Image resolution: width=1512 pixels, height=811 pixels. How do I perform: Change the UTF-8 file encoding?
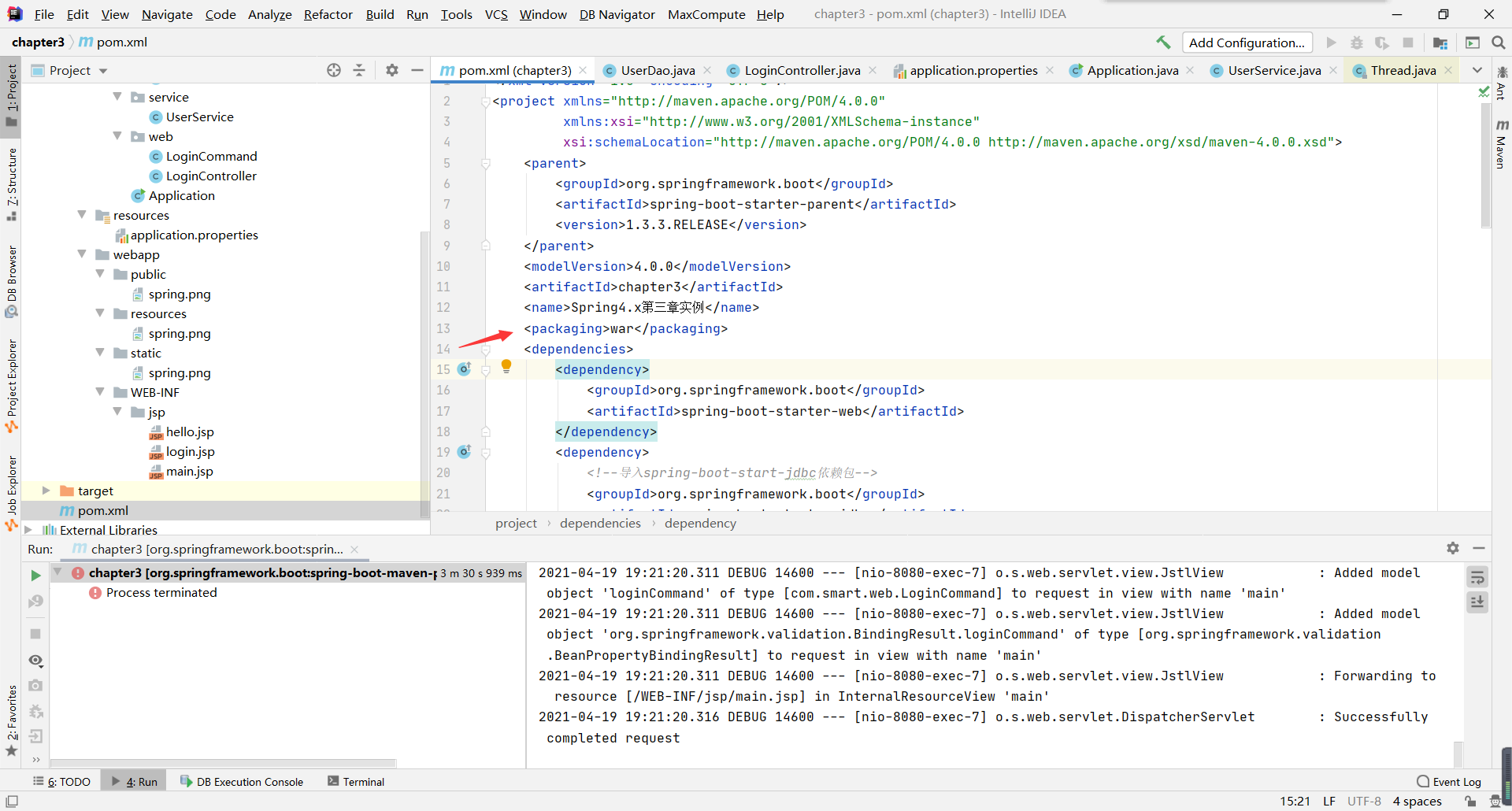coord(1364,802)
